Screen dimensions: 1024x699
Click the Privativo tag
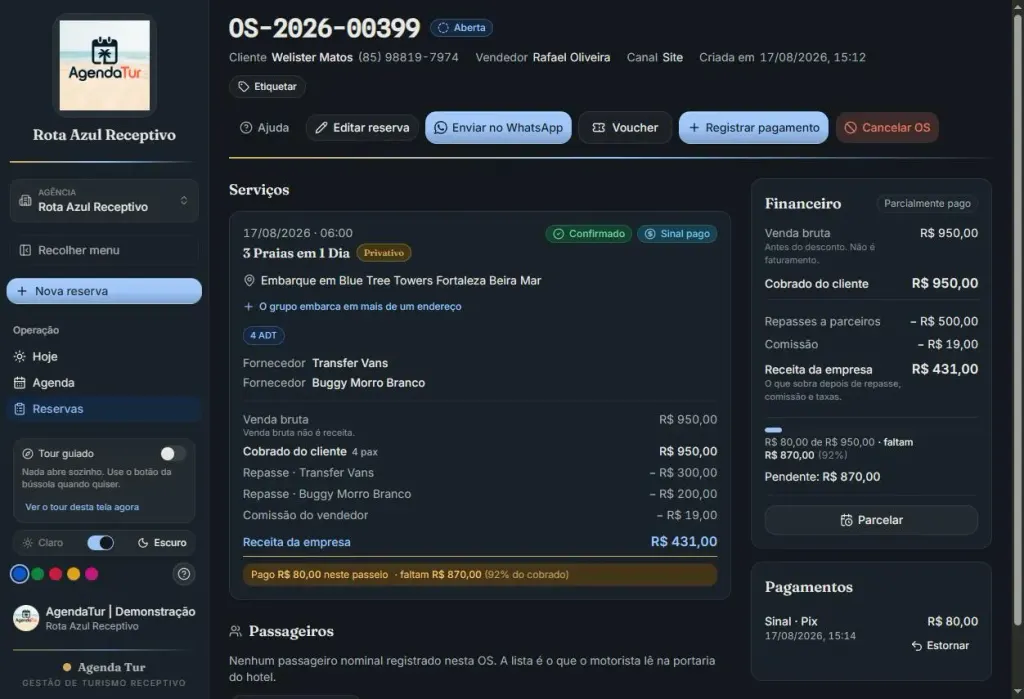coord(383,253)
